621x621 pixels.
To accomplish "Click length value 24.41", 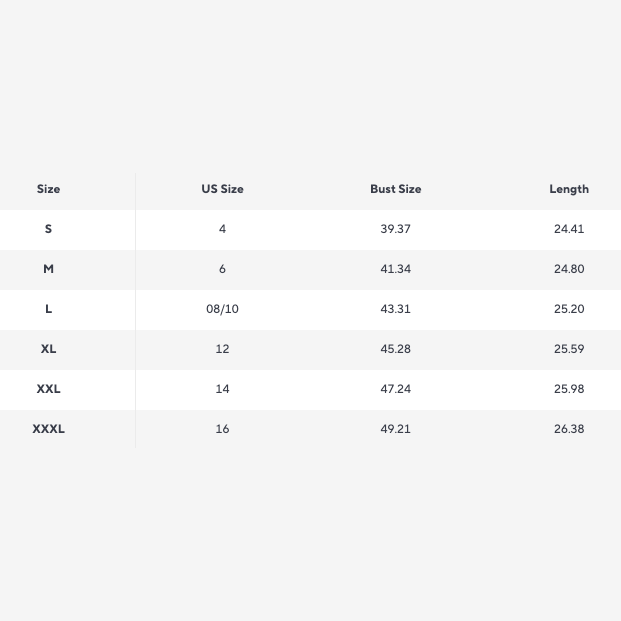I will (x=568, y=229).
